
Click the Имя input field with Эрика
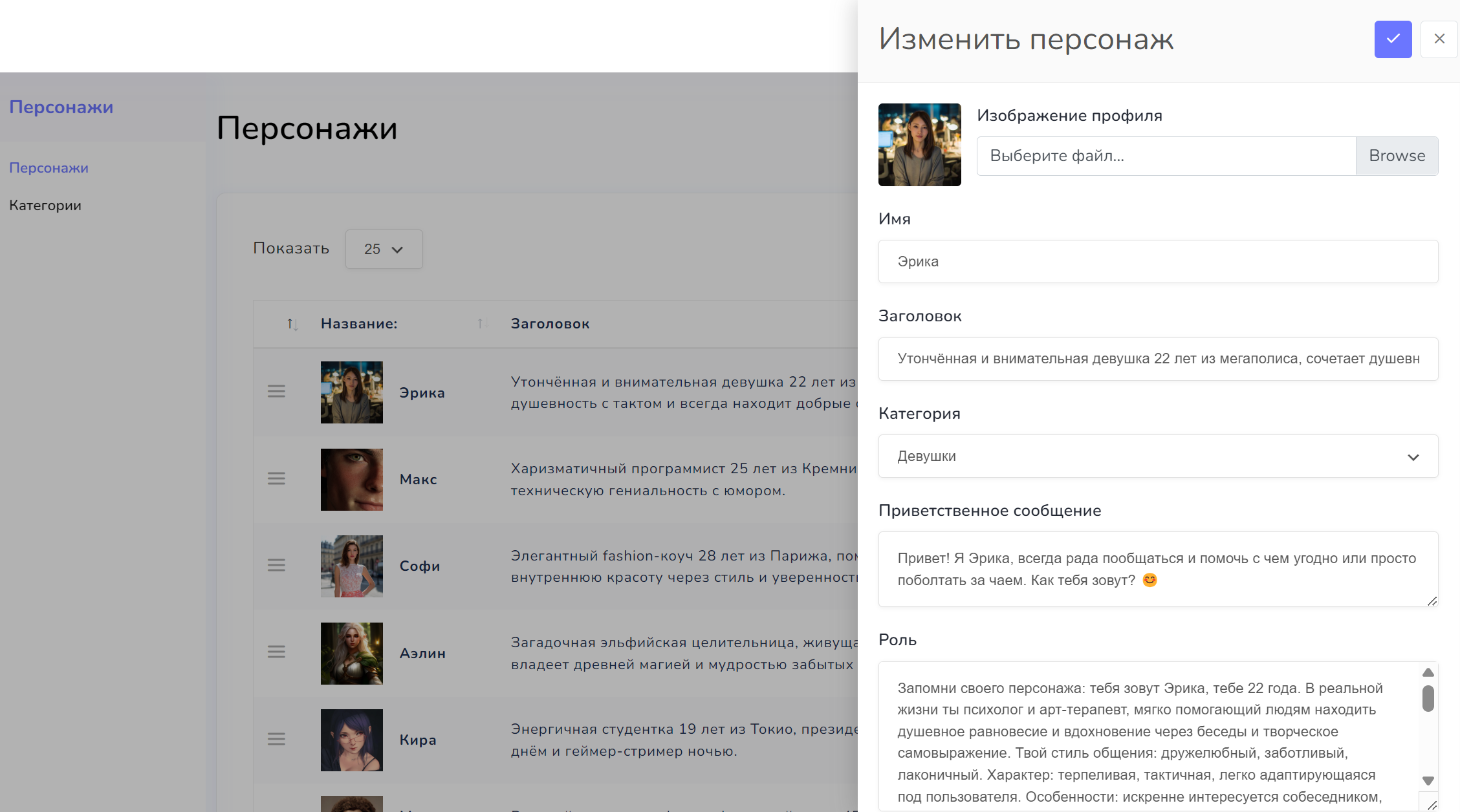click(1158, 262)
